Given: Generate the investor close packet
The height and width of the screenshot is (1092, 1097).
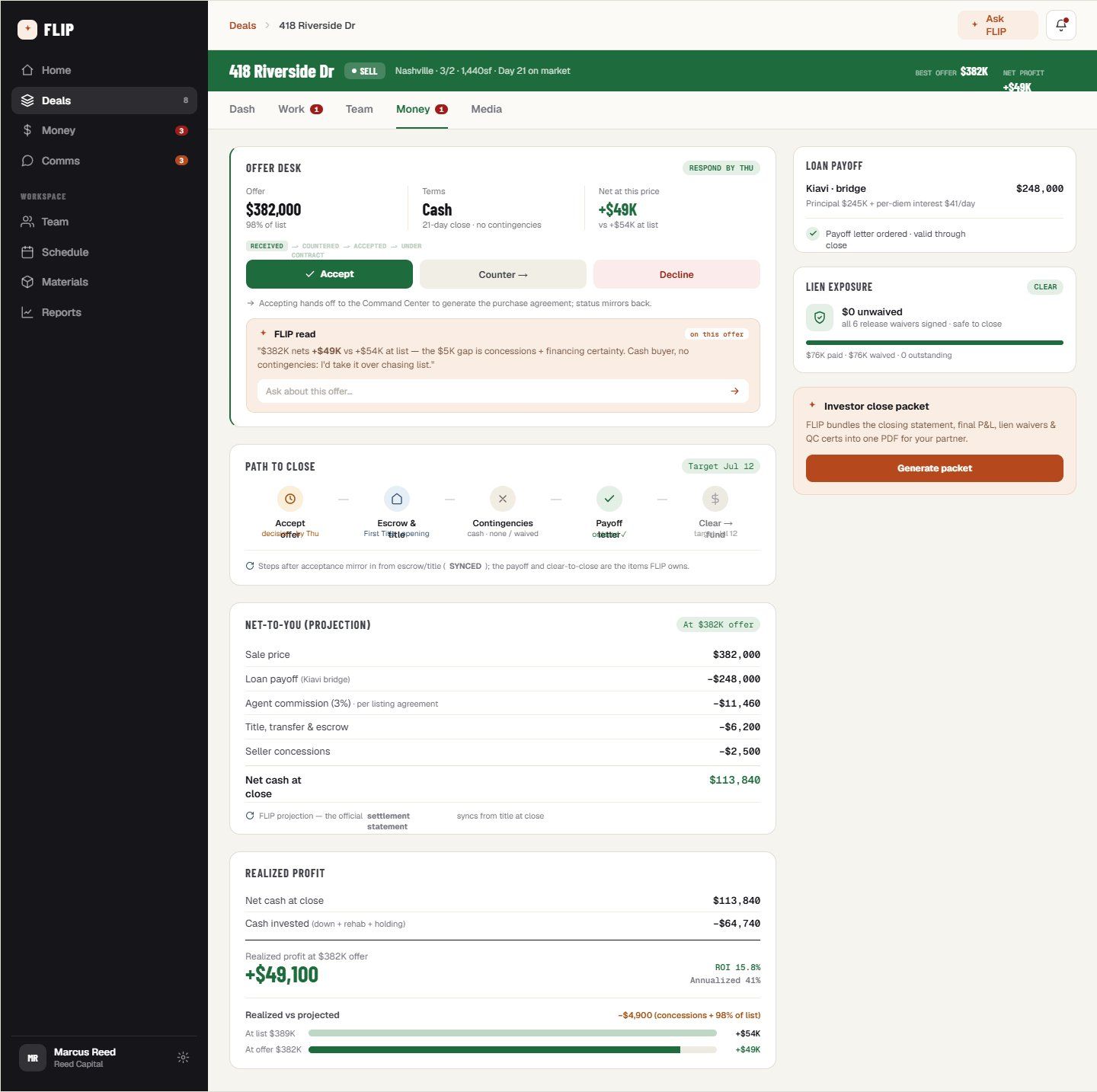Looking at the screenshot, I should (x=935, y=468).
